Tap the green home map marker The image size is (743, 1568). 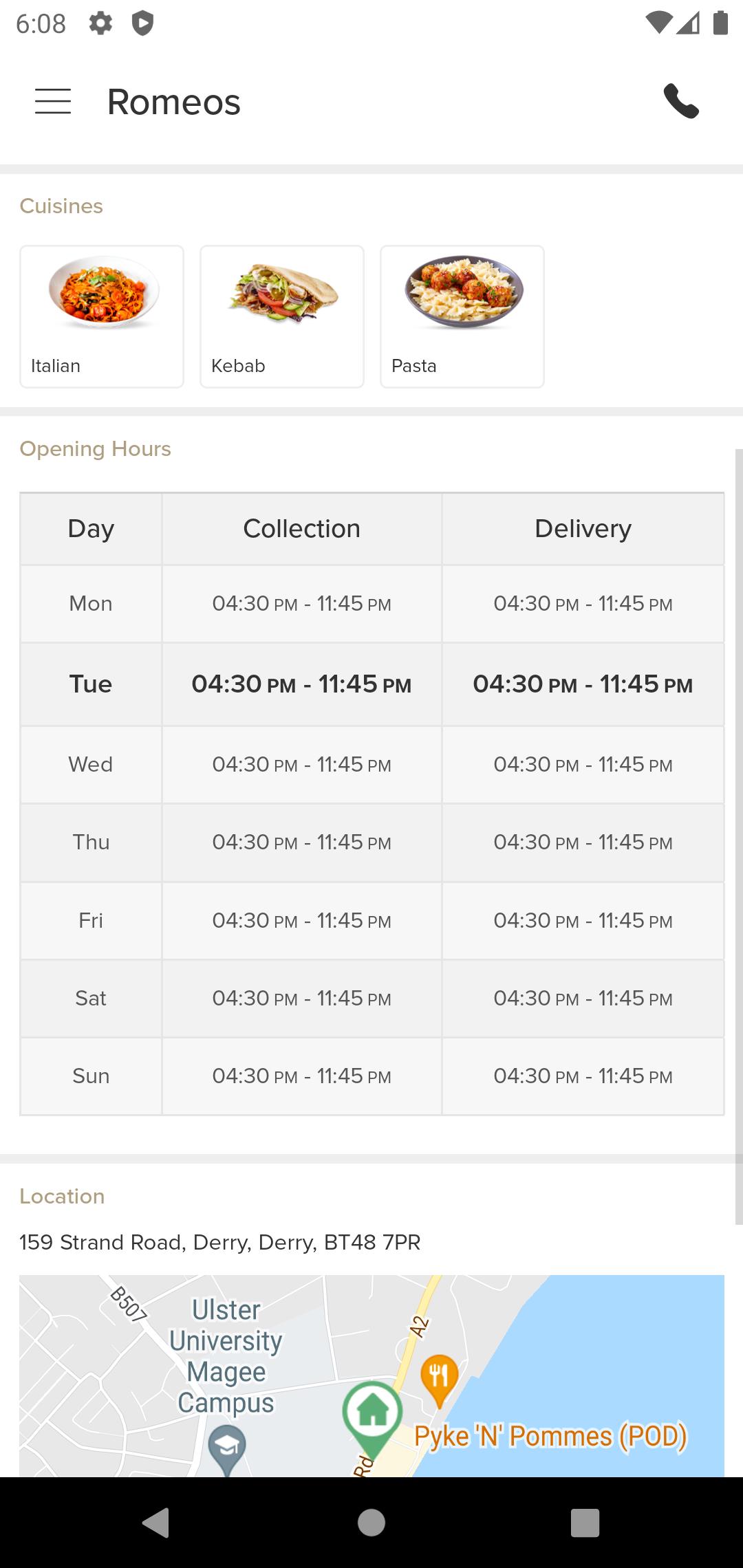[372, 1413]
